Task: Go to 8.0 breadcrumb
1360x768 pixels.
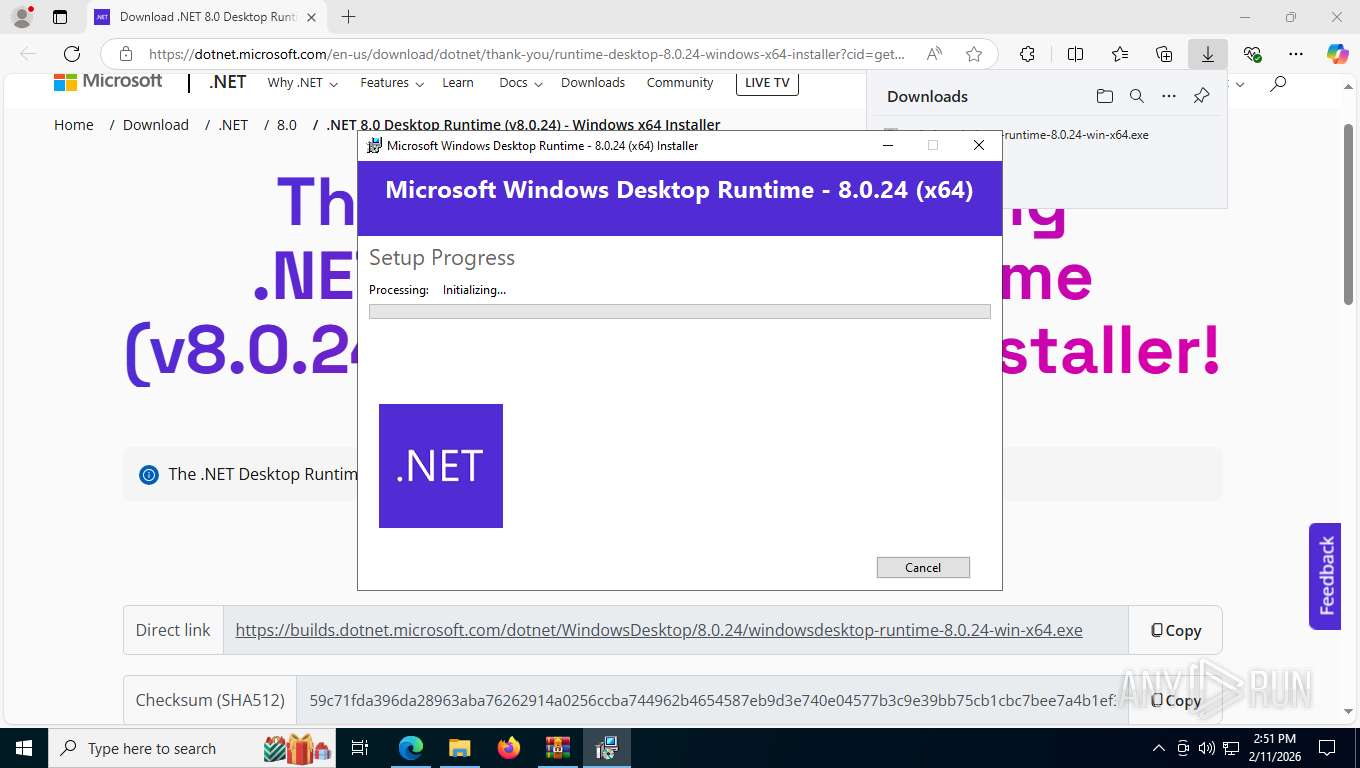Action: [287, 125]
